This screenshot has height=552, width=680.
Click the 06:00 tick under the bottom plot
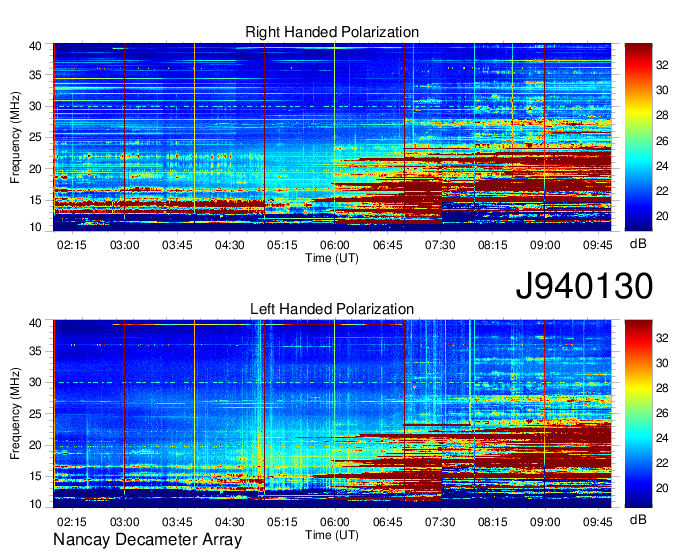pyautogui.click(x=335, y=522)
